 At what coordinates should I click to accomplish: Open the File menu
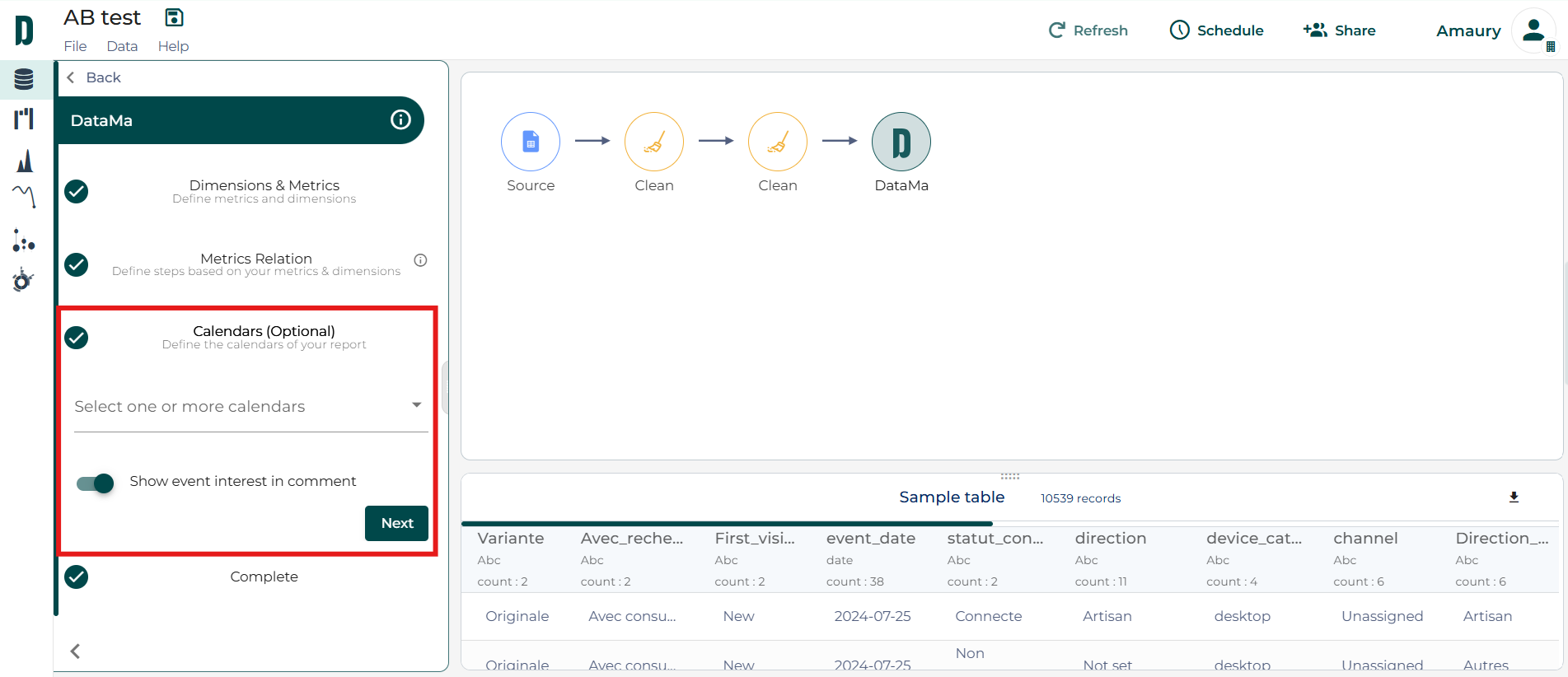(x=75, y=46)
